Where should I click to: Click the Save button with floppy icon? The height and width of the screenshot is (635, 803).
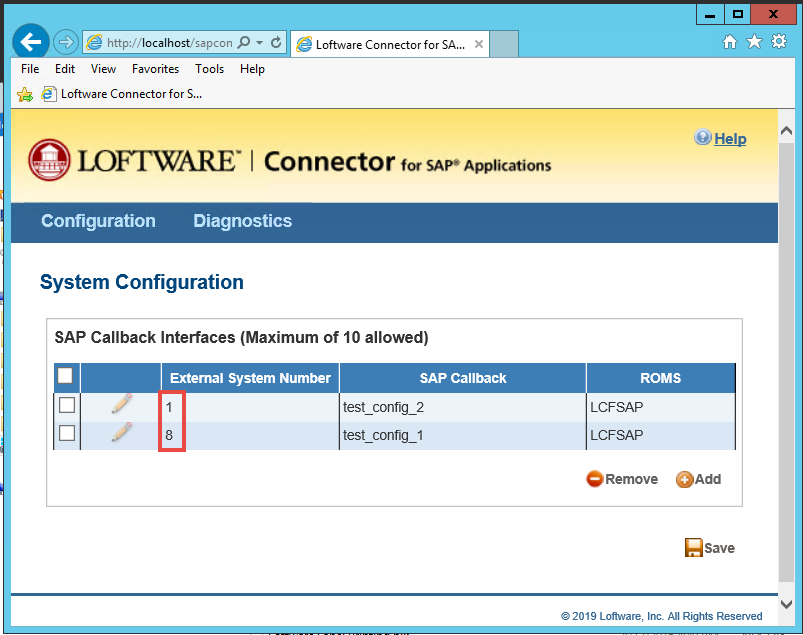[710, 548]
